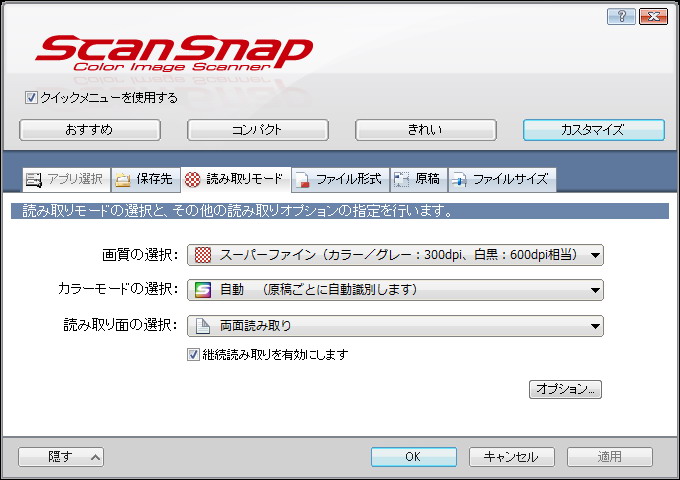Open the 読み取り面の選択 dropdown
The width and height of the screenshot is (680, 480).
[395, 325]
